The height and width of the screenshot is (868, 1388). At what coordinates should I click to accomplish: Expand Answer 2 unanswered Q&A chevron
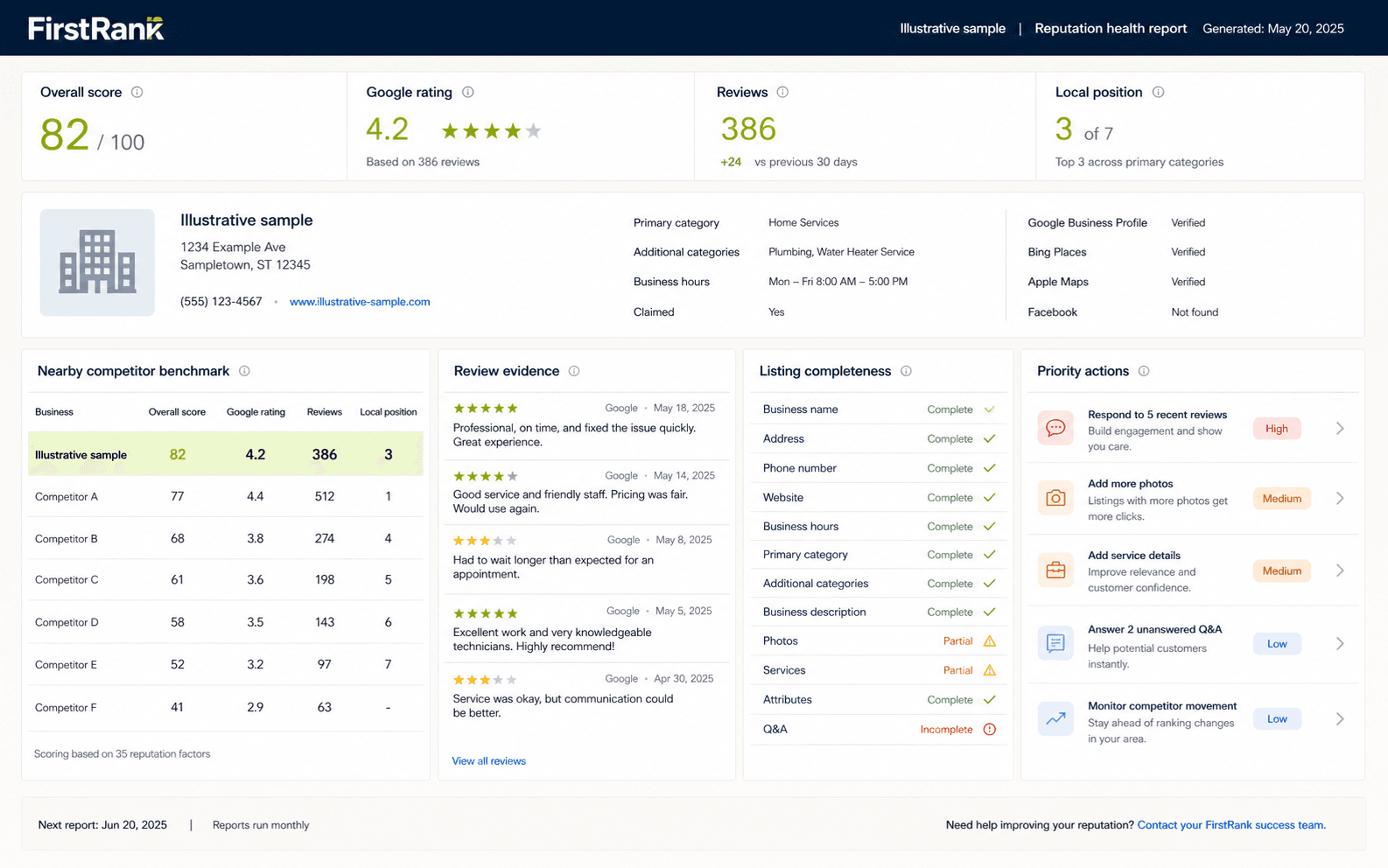1340,643
